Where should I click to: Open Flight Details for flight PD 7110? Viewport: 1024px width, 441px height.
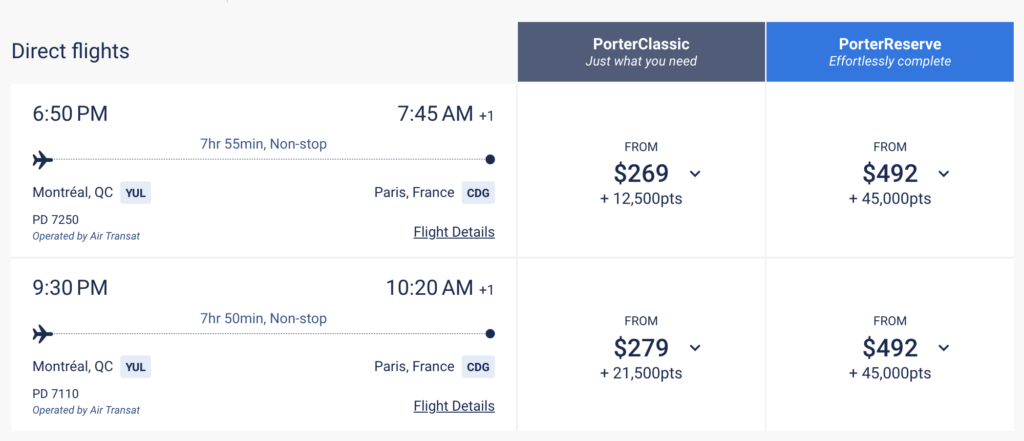coord(454,406)
